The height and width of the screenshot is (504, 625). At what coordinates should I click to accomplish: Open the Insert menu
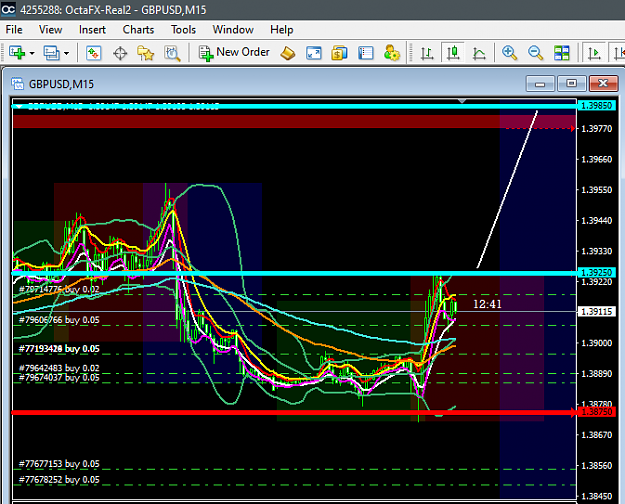click(x=92, y=30)
